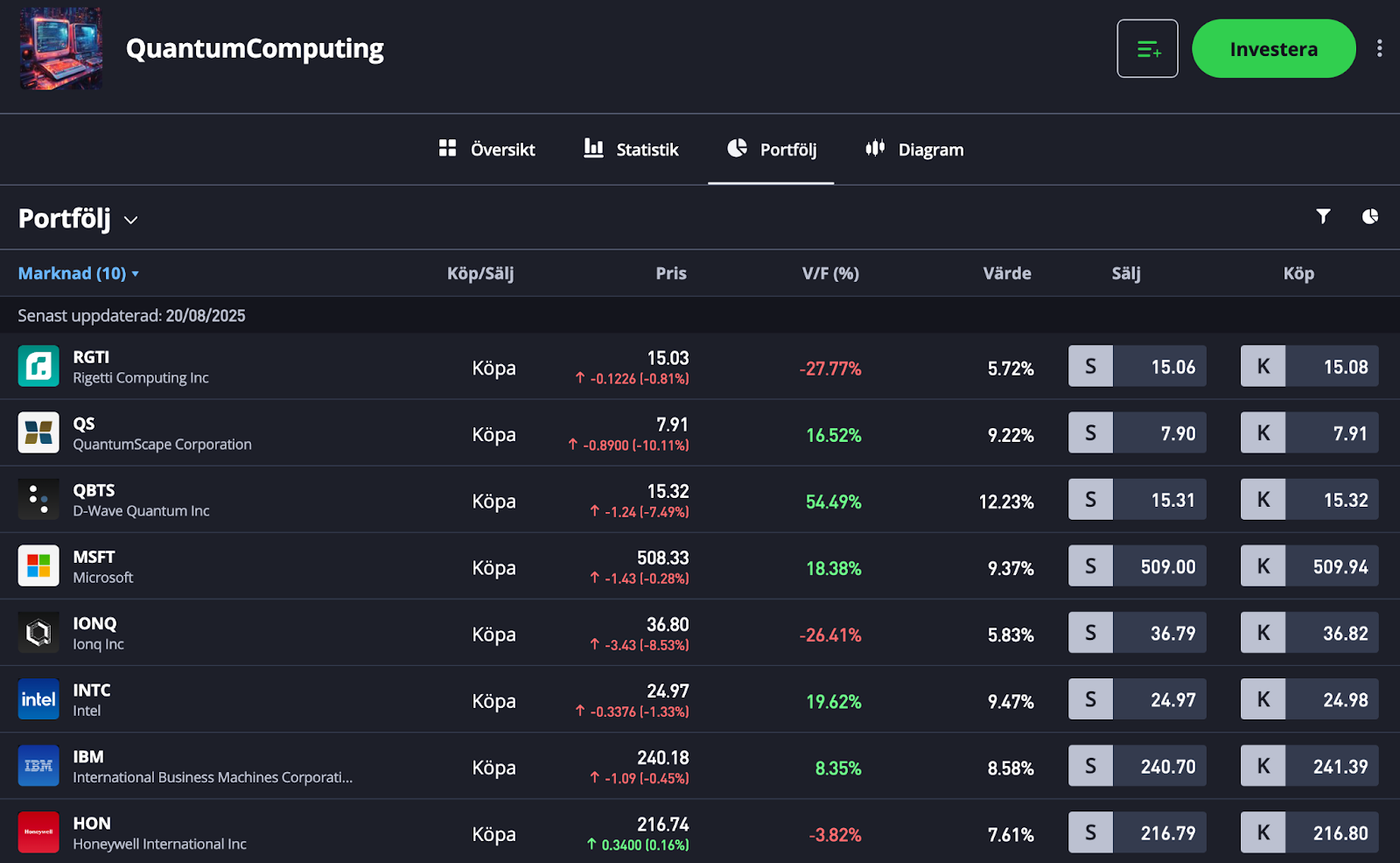Click the filter funnel icon
Image resolution: width=1400 pixels, height=863 pixels.
click(1323, 216)
